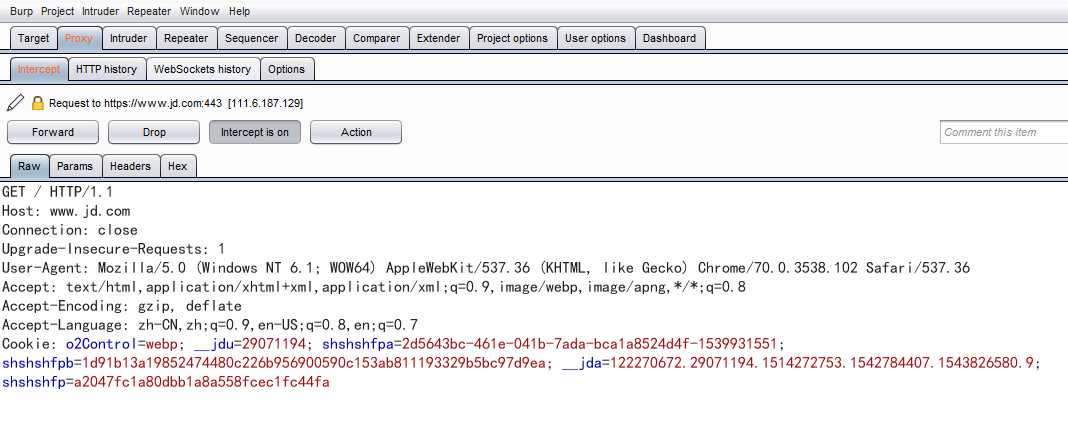Toggle the Intercept is on button
Screen dimensions: 1068x423
(x=255, y=132)
